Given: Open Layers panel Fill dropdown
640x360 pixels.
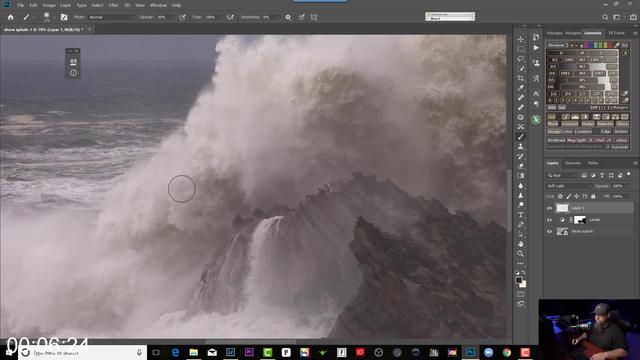Looking at the screenshot, I should coord(627,196).
